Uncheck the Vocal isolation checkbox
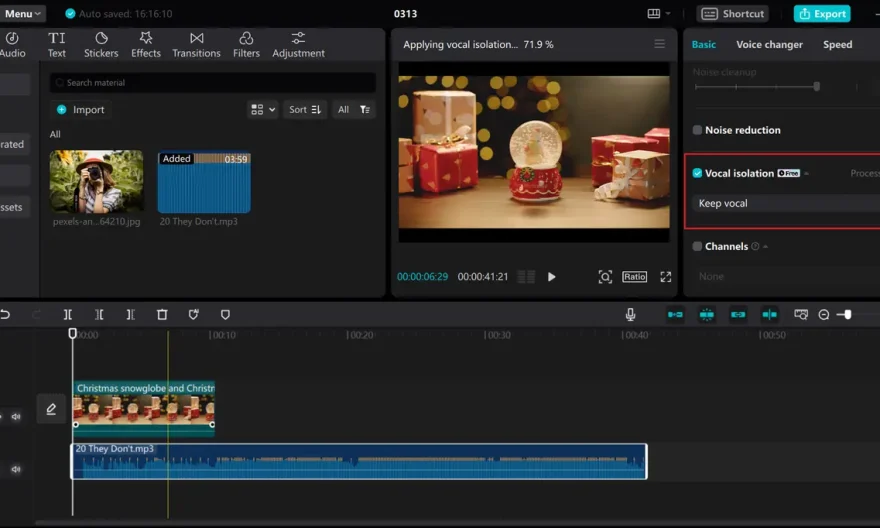880x528 pixels. [x=698, y=173]
